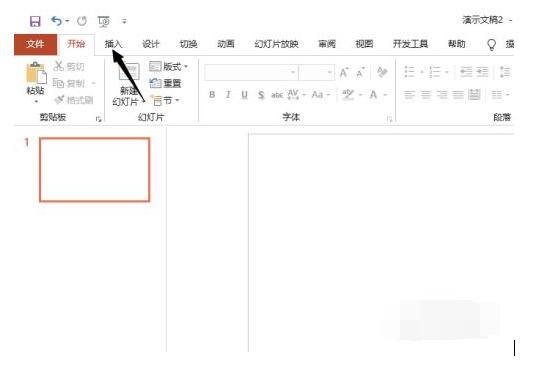Open the 设计 tab
The image size is (538, 374).
pyautogui.click(x=151, y=44)
